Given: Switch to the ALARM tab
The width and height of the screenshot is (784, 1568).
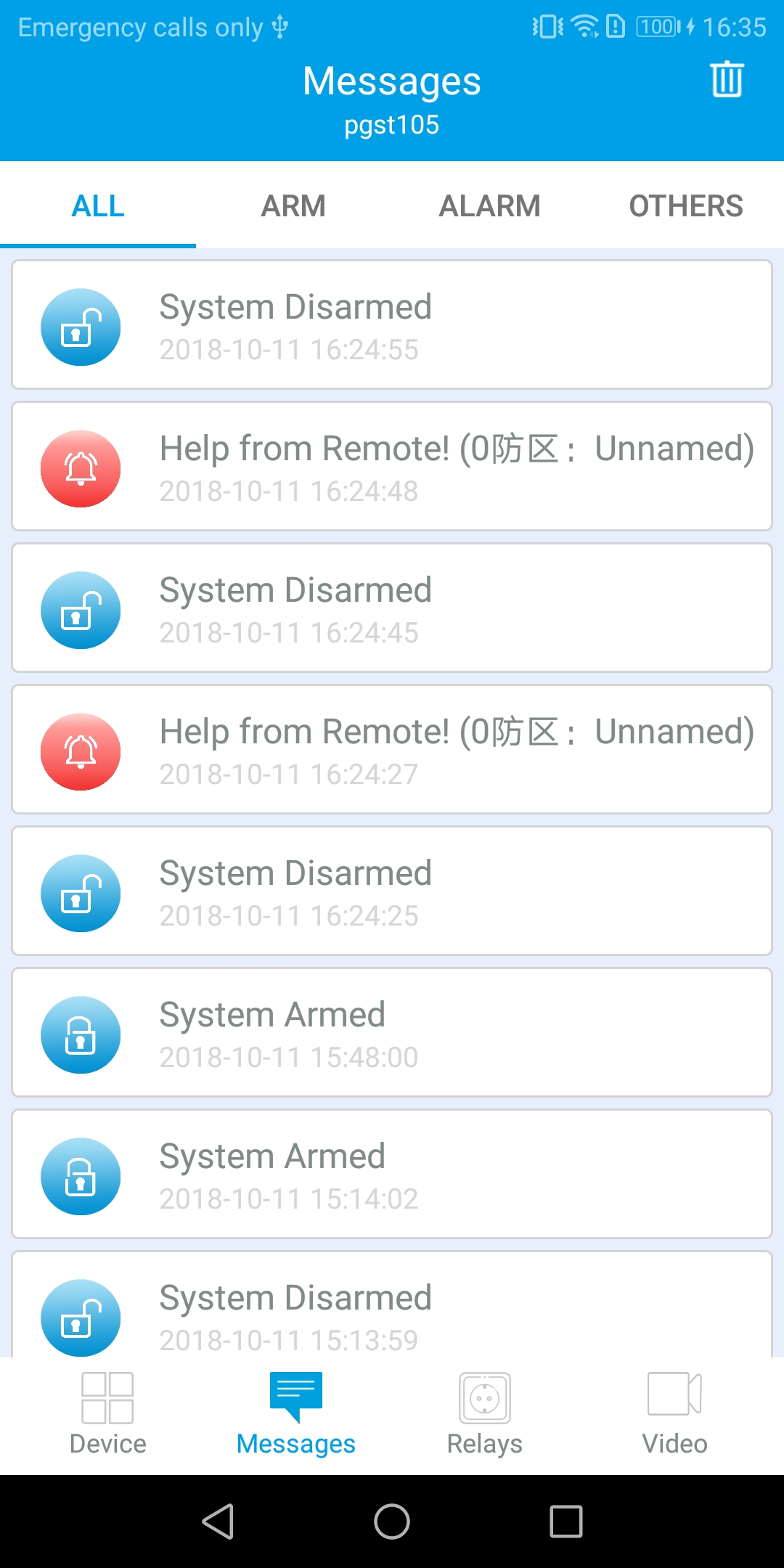Looking at the screenshot, I should coord(490,206).
